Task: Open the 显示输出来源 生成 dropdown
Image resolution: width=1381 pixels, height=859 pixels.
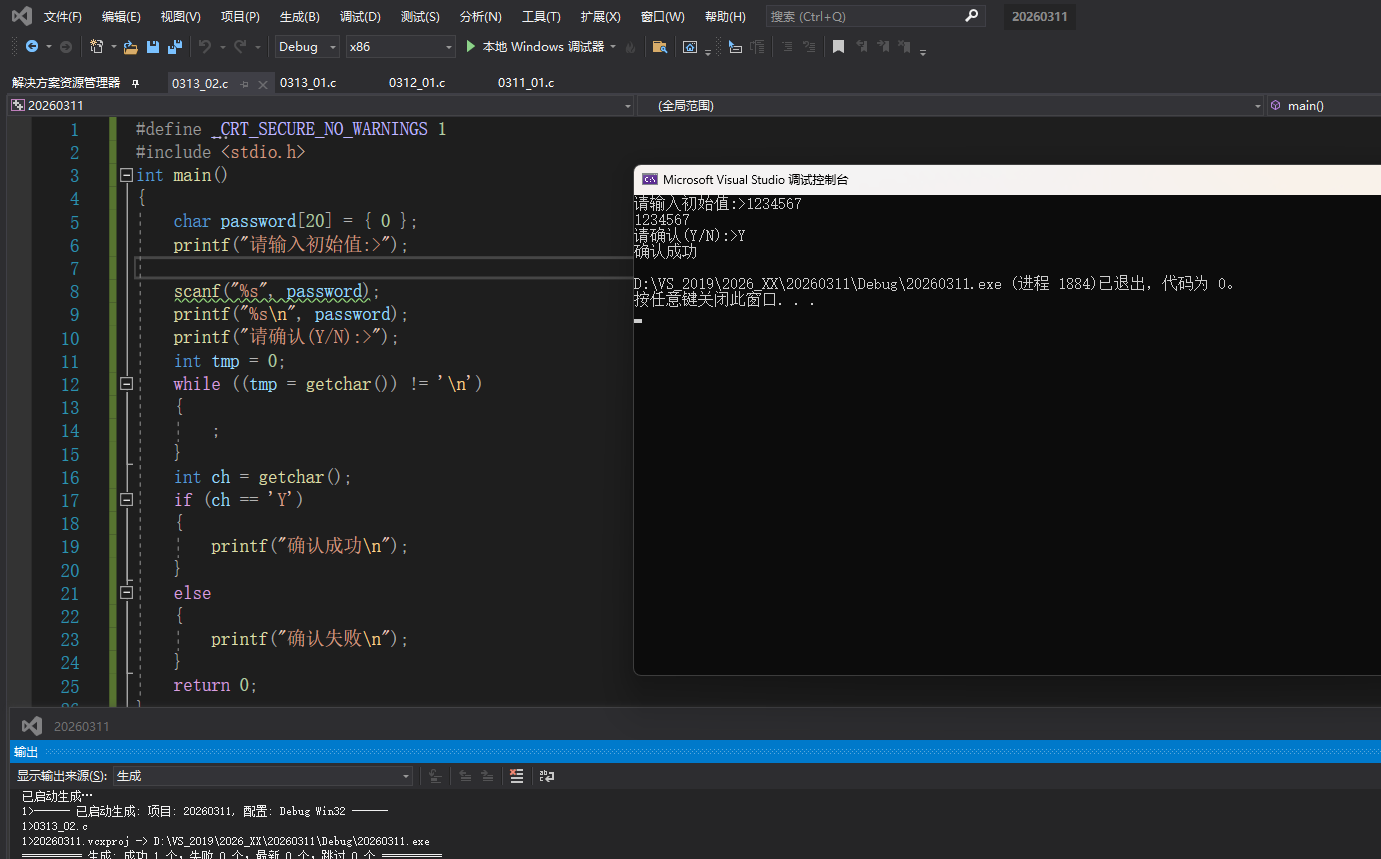Action: pos(263,776)
